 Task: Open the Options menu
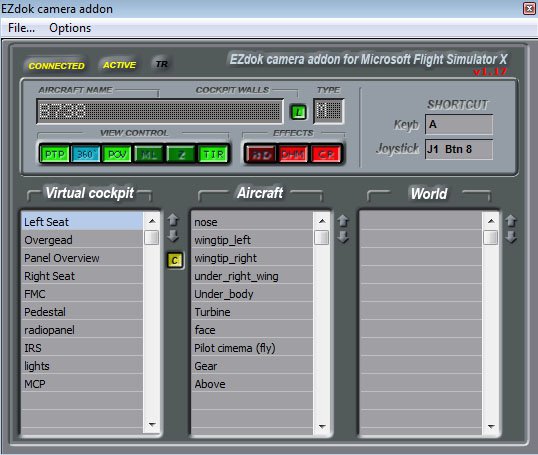(70, 28)
